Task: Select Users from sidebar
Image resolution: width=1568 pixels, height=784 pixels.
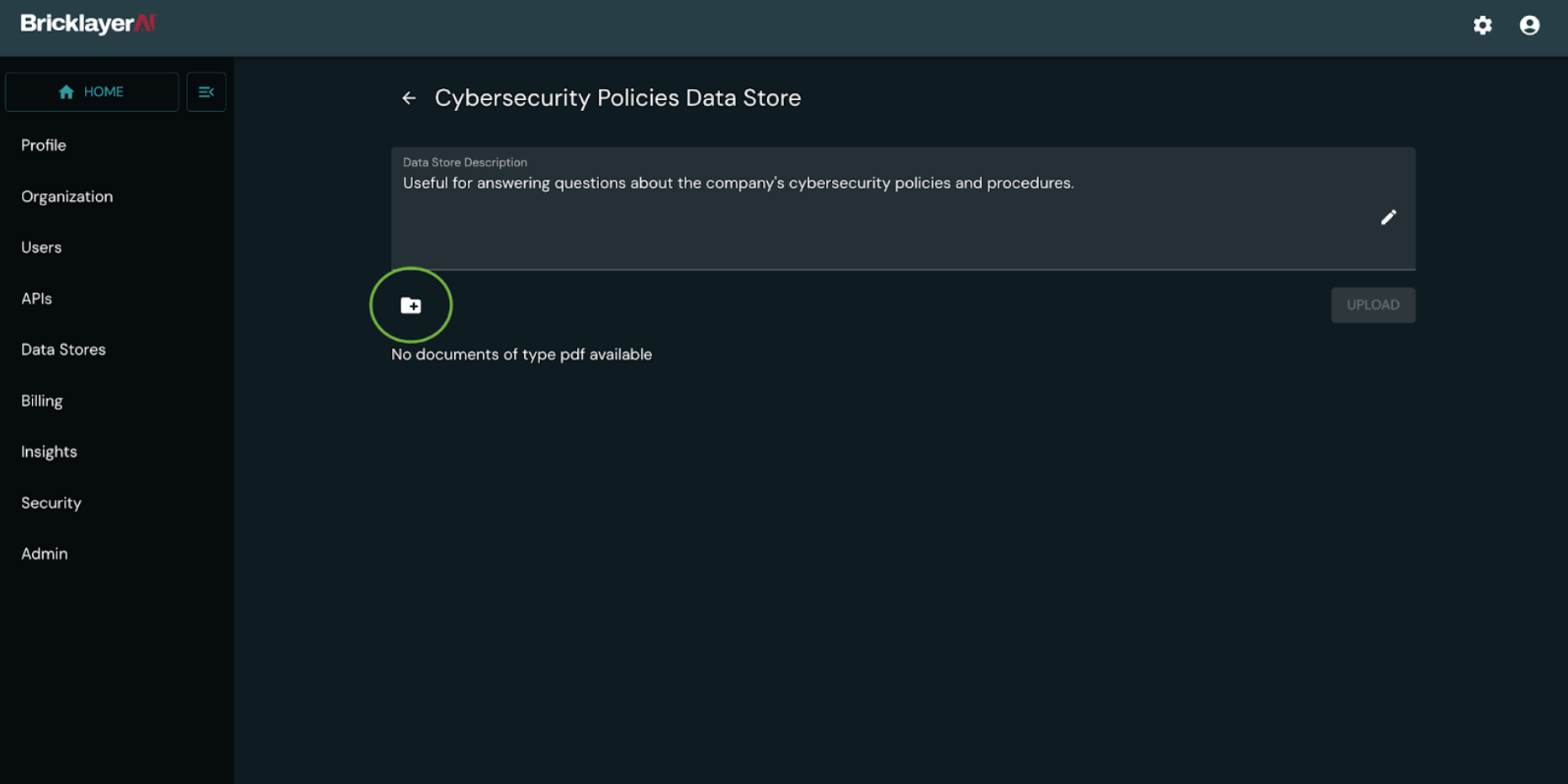Action: [41, 247]
